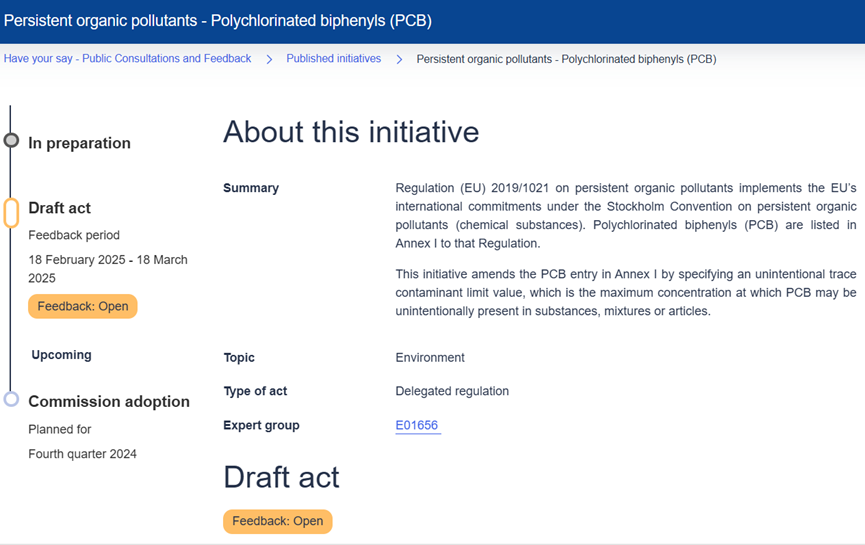
Task: Click the page title in blue header
Action: (x=218, y=21)
